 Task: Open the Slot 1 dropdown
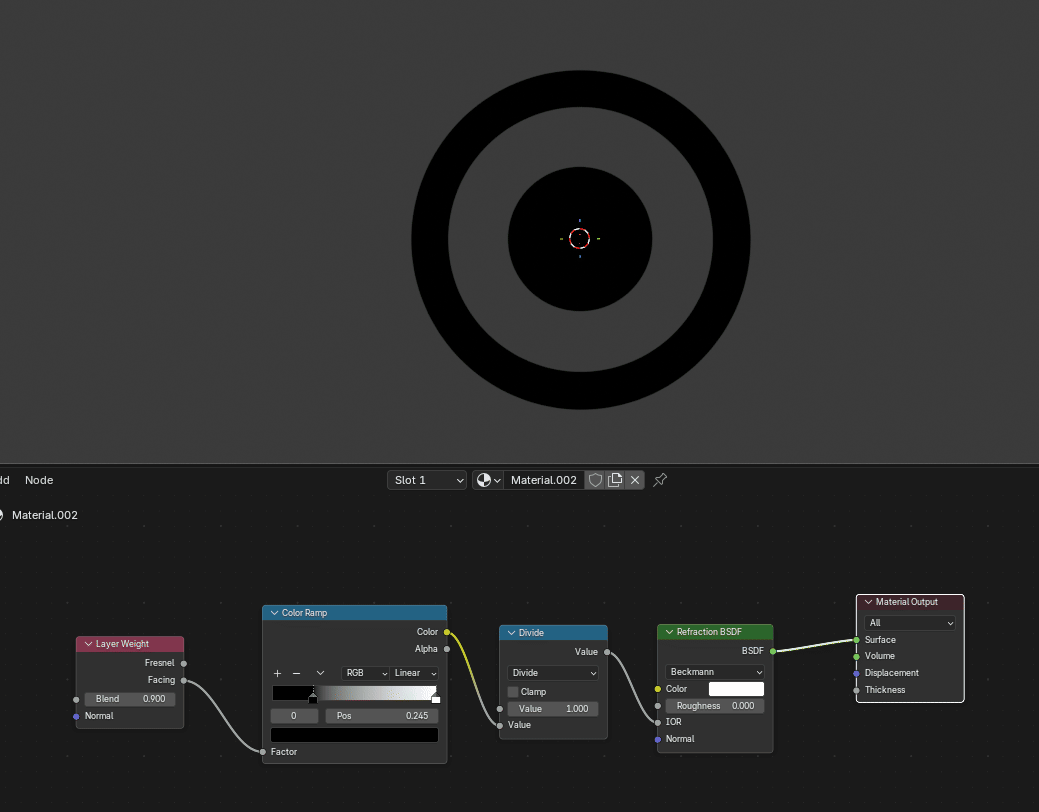coord(427,480)
